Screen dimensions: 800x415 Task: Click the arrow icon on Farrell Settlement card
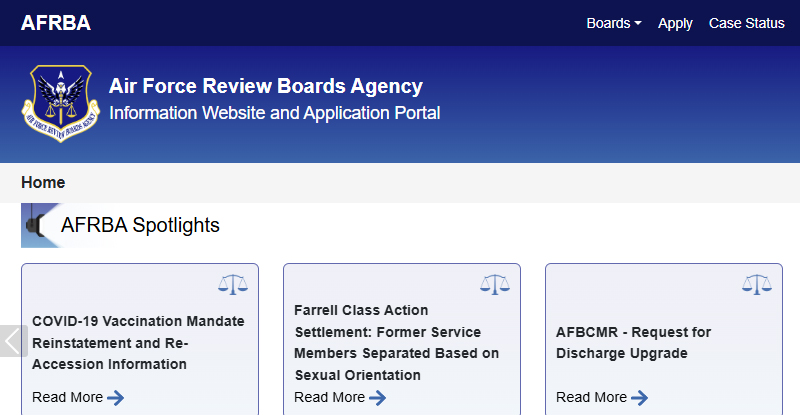click(x=378, y=398)
